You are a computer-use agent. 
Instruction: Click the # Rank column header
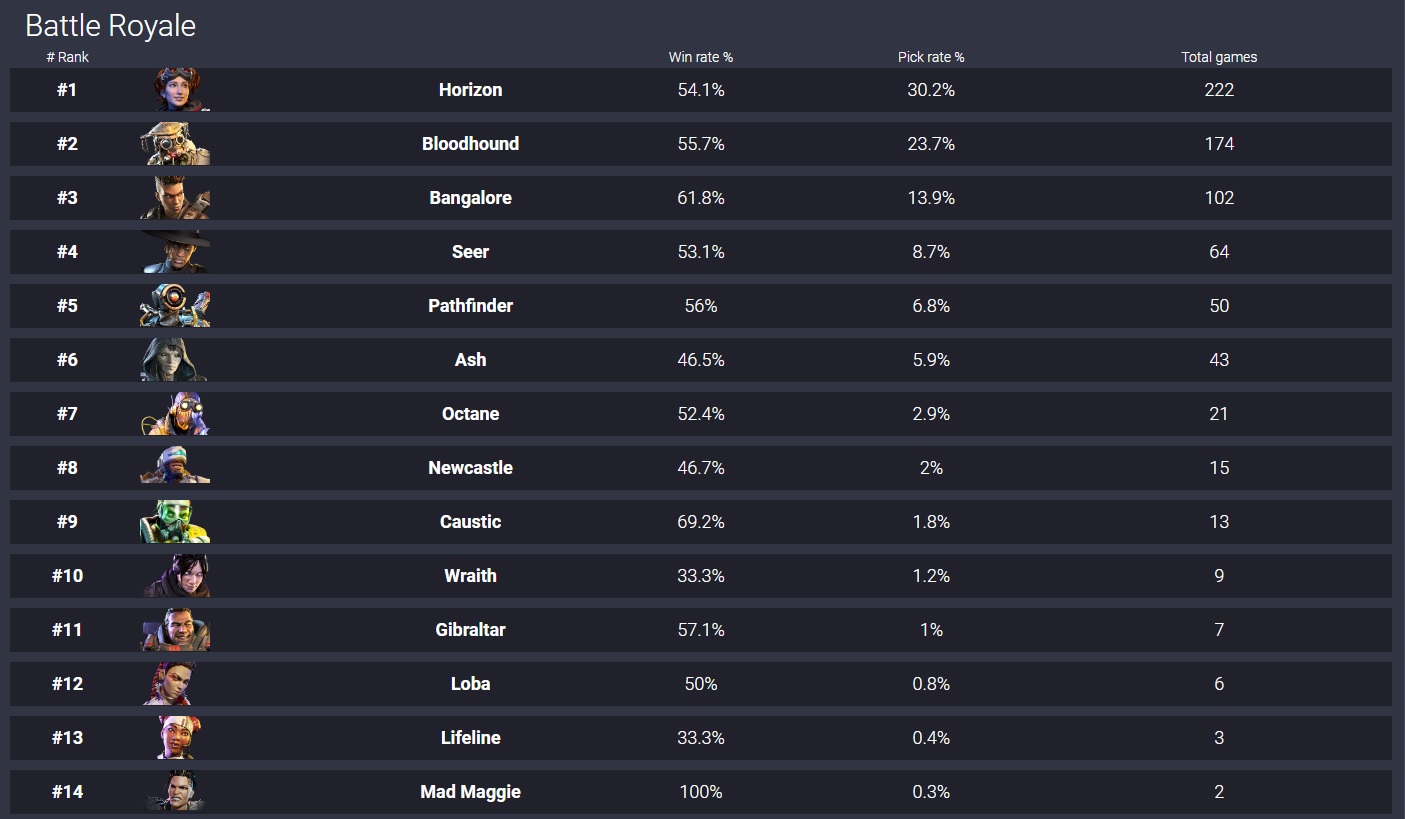(x=67, y=57)
